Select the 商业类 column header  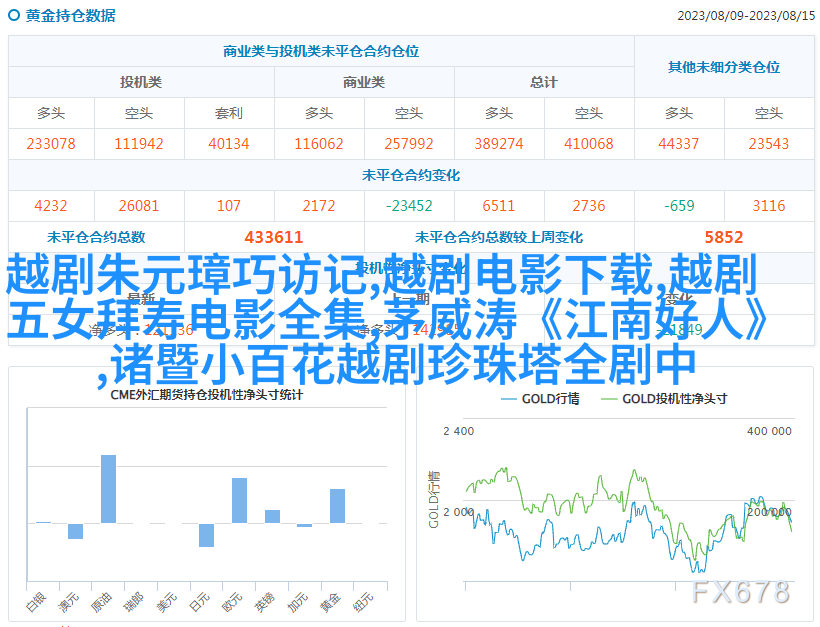[x=363, y=82]
